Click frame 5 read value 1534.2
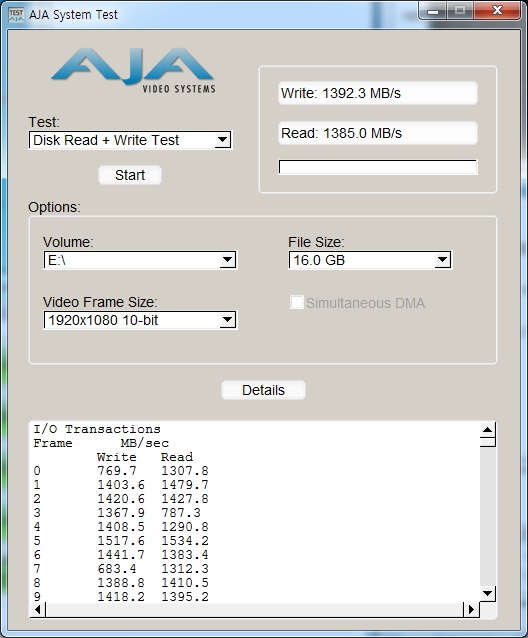The height and width of the screenshot is (638, 528). (x=185, y=540)
